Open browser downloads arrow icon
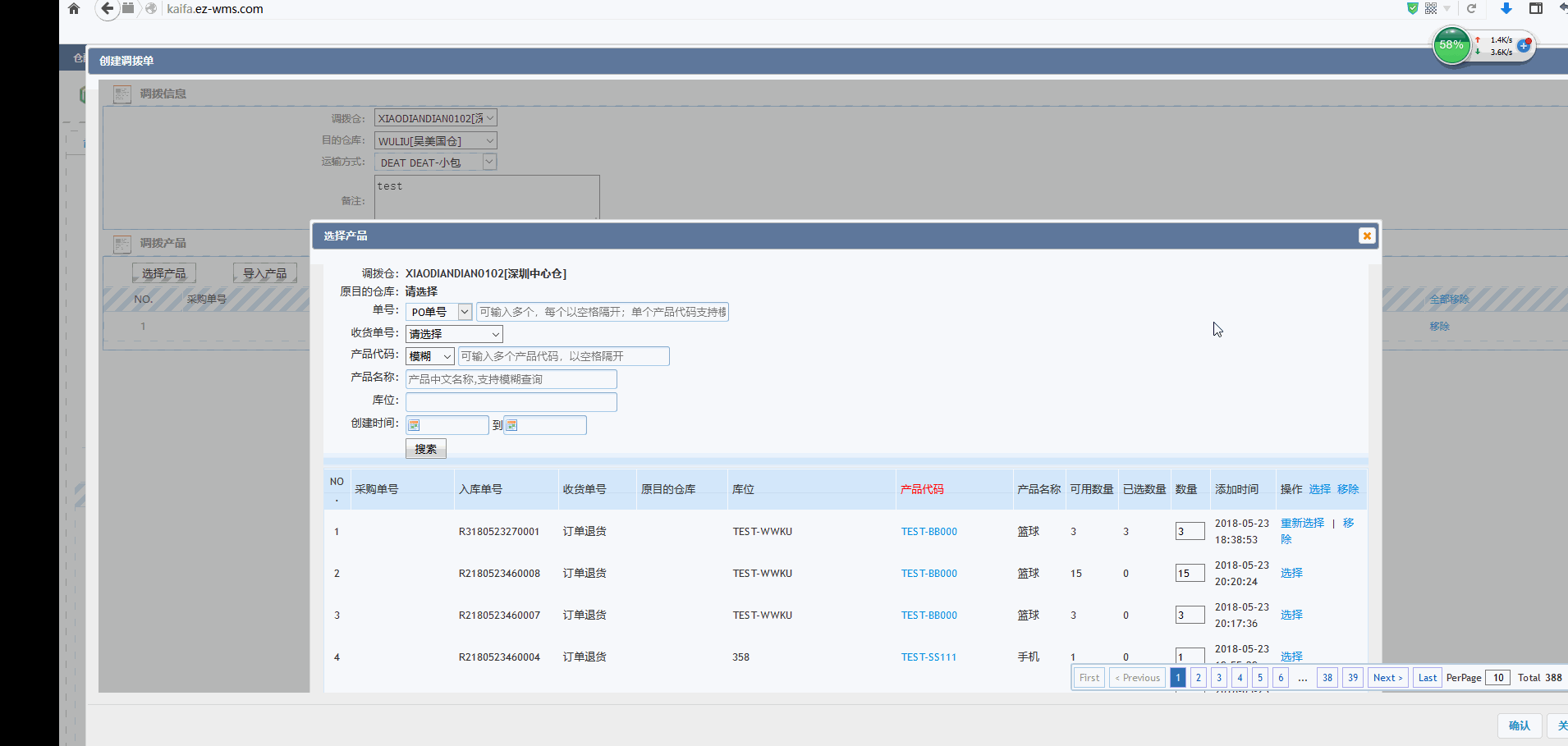The width and height of the screenshot is (1568, 746). point(1506,8)
